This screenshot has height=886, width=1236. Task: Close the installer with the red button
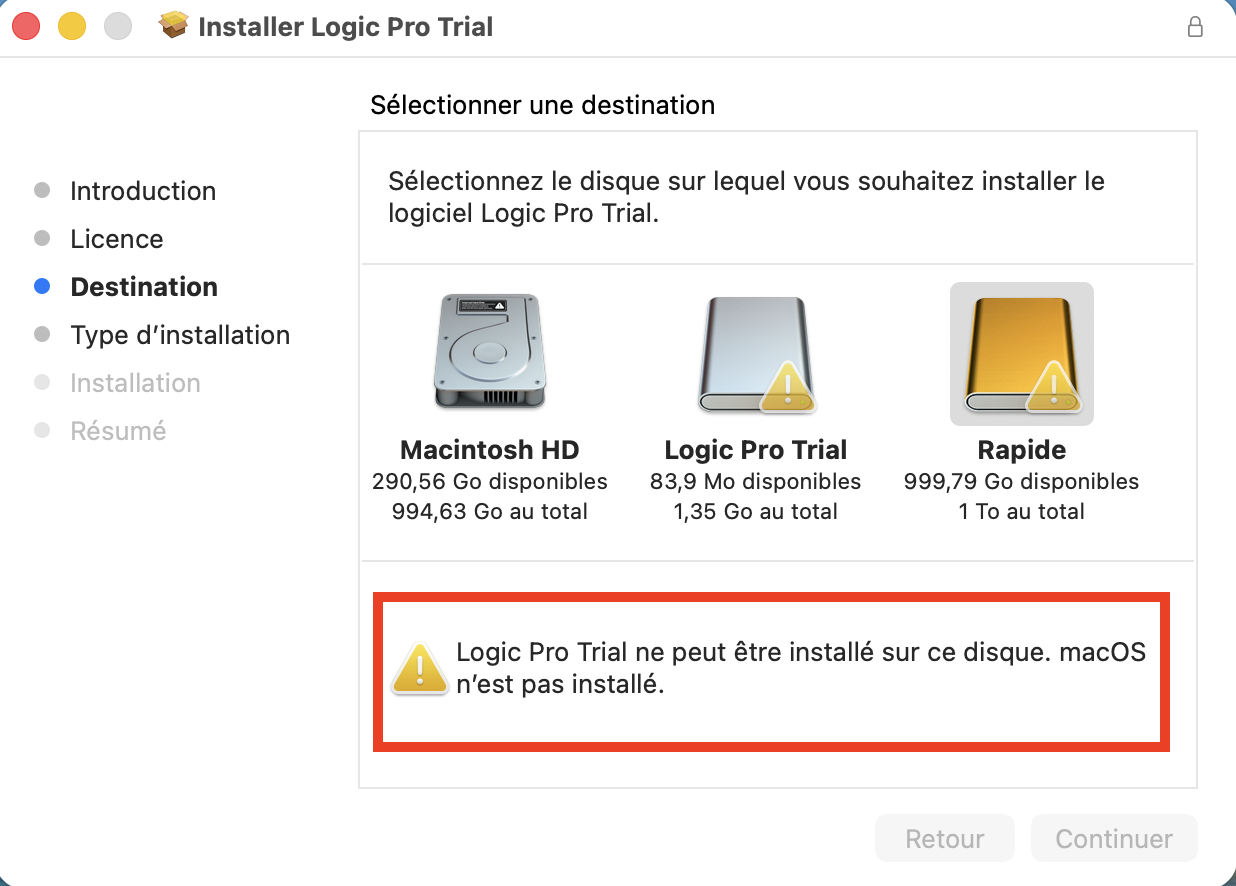(26, 27)
